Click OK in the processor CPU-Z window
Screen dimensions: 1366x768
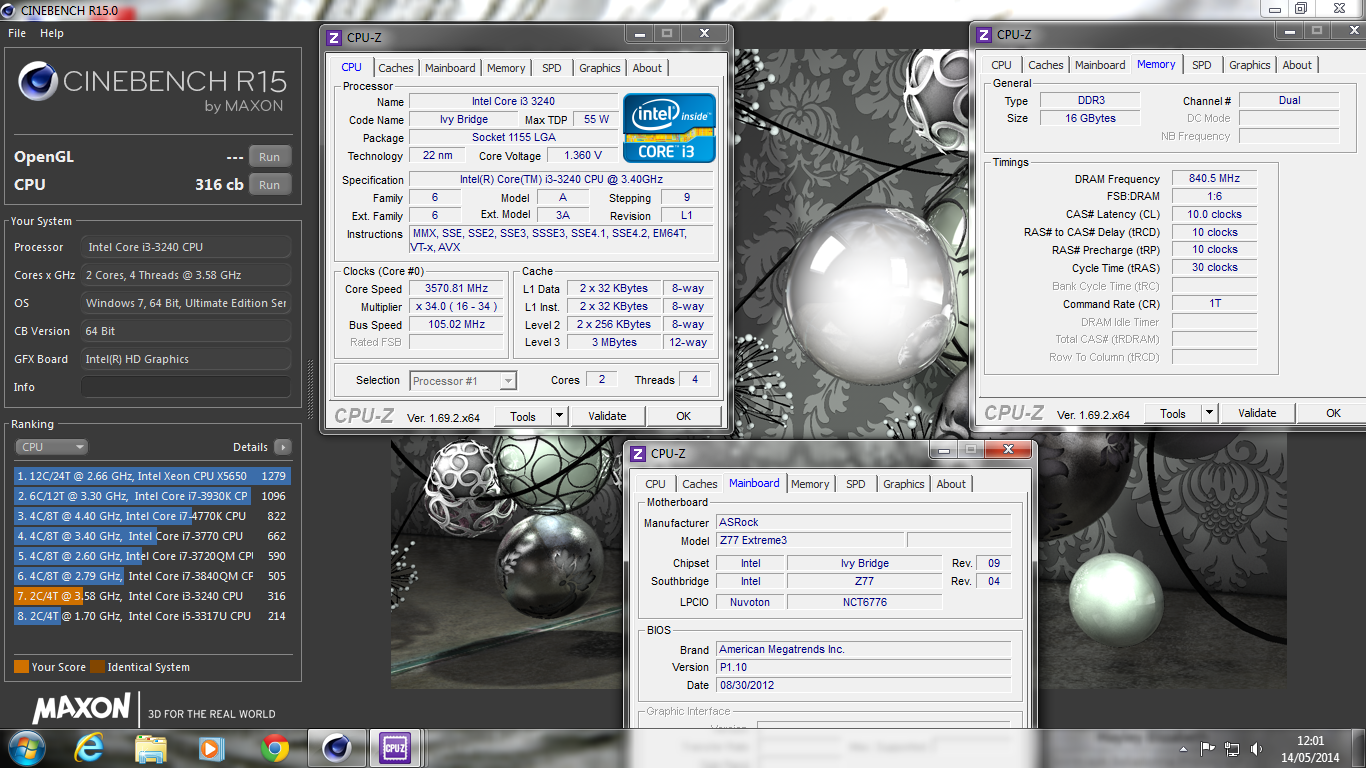point(683,416)
